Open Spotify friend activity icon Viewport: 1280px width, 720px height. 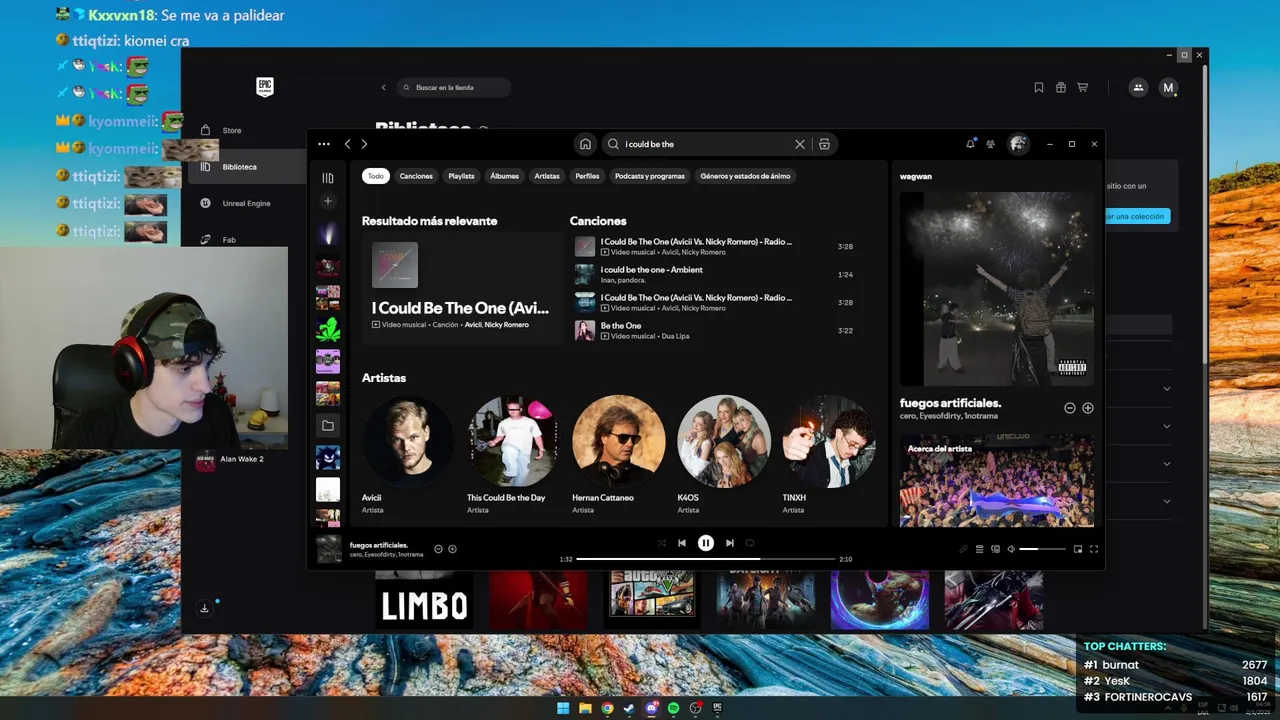point(990,144)
